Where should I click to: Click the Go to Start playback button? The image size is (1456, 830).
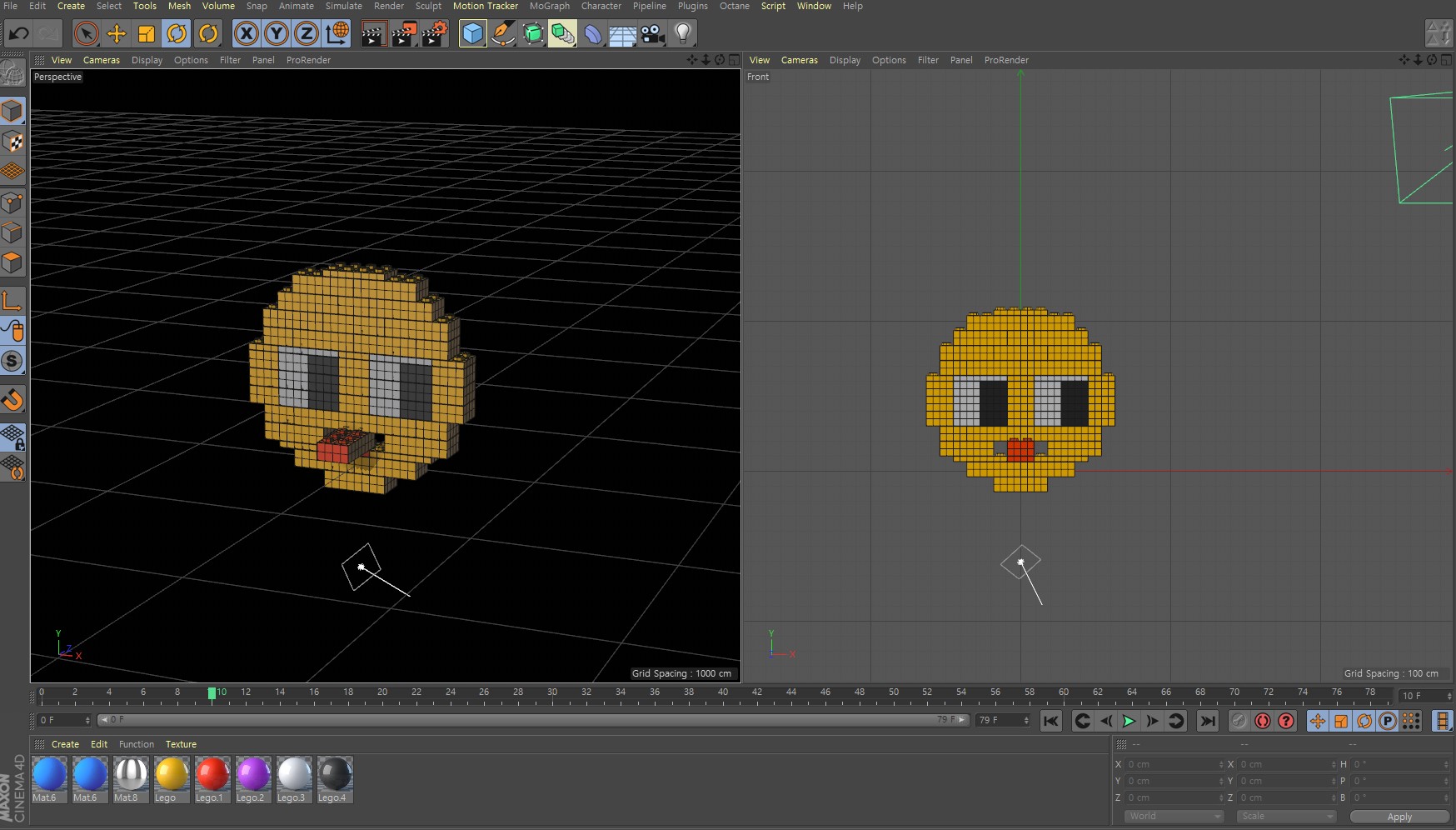(x=1051, y=721)
